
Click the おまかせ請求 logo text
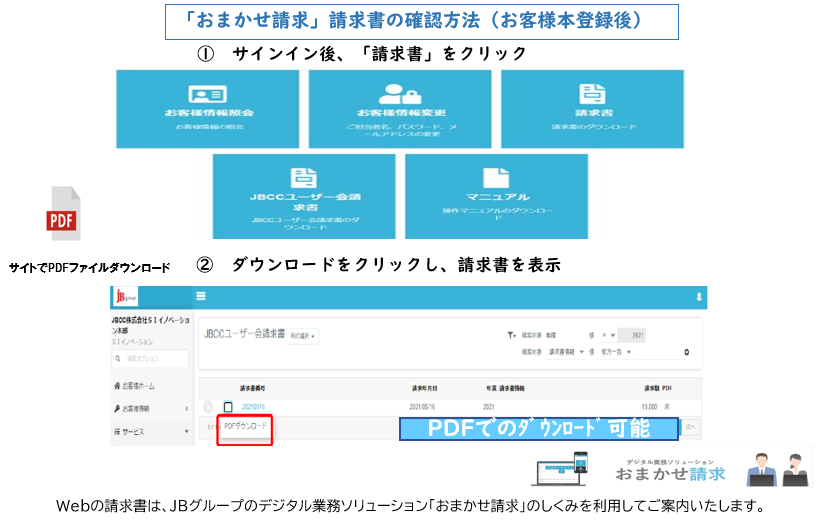(x=670, y=474)
